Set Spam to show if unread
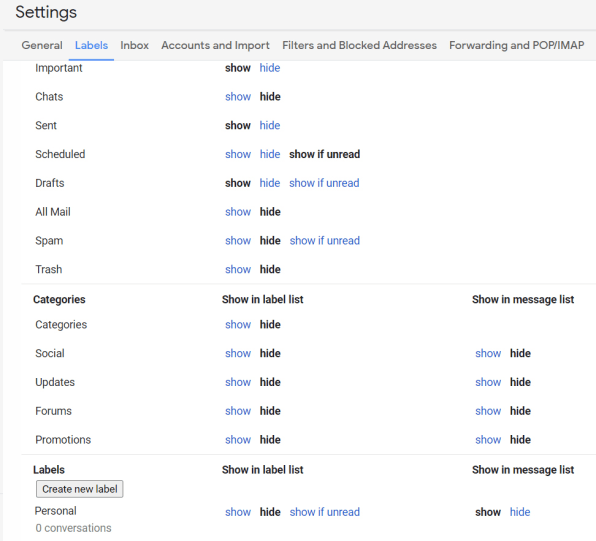This screenshot has width=596, height=541. (x=325, y=241)
